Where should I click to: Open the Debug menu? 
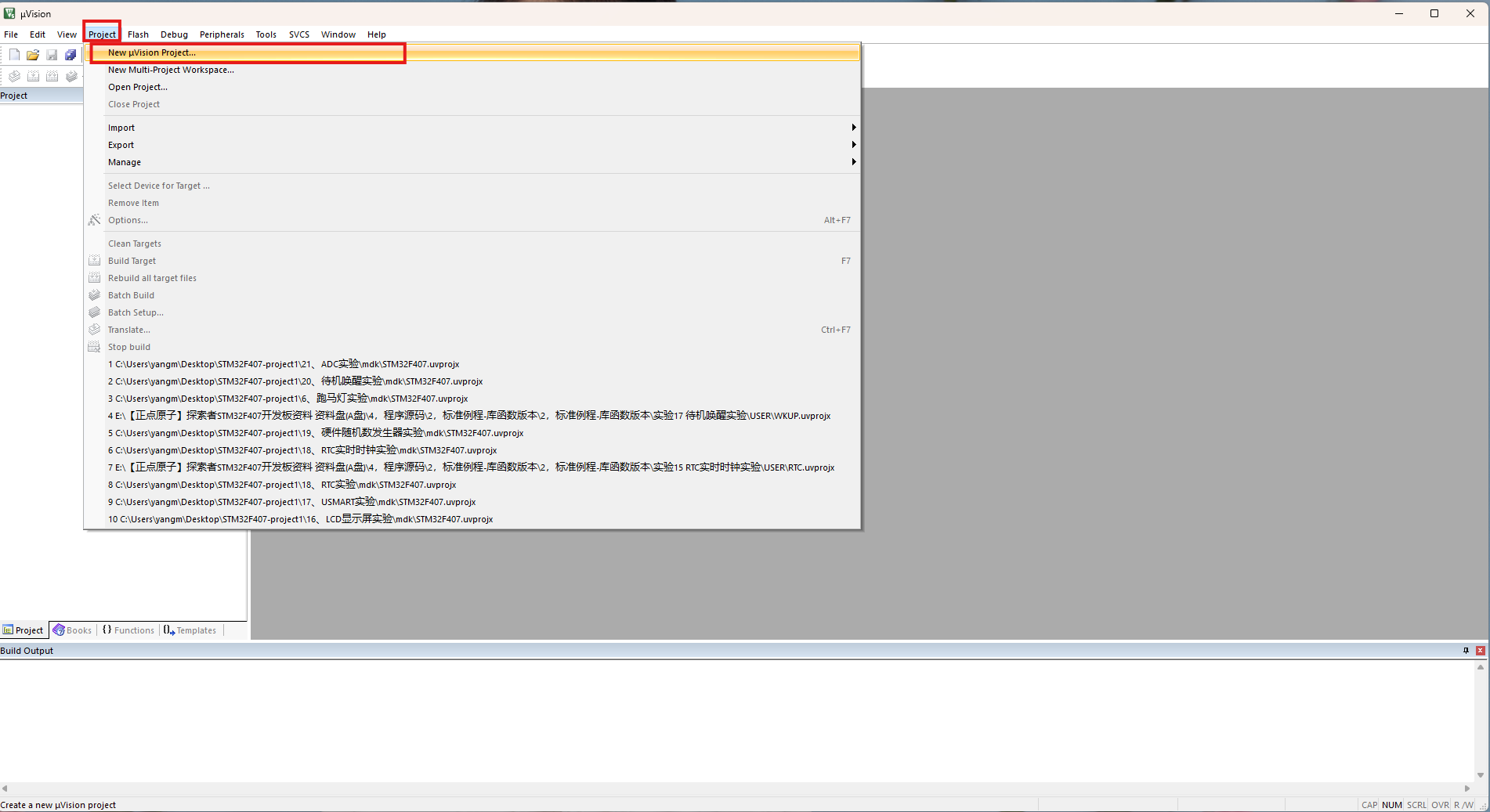pyautogui.click(x=174, y=34)
